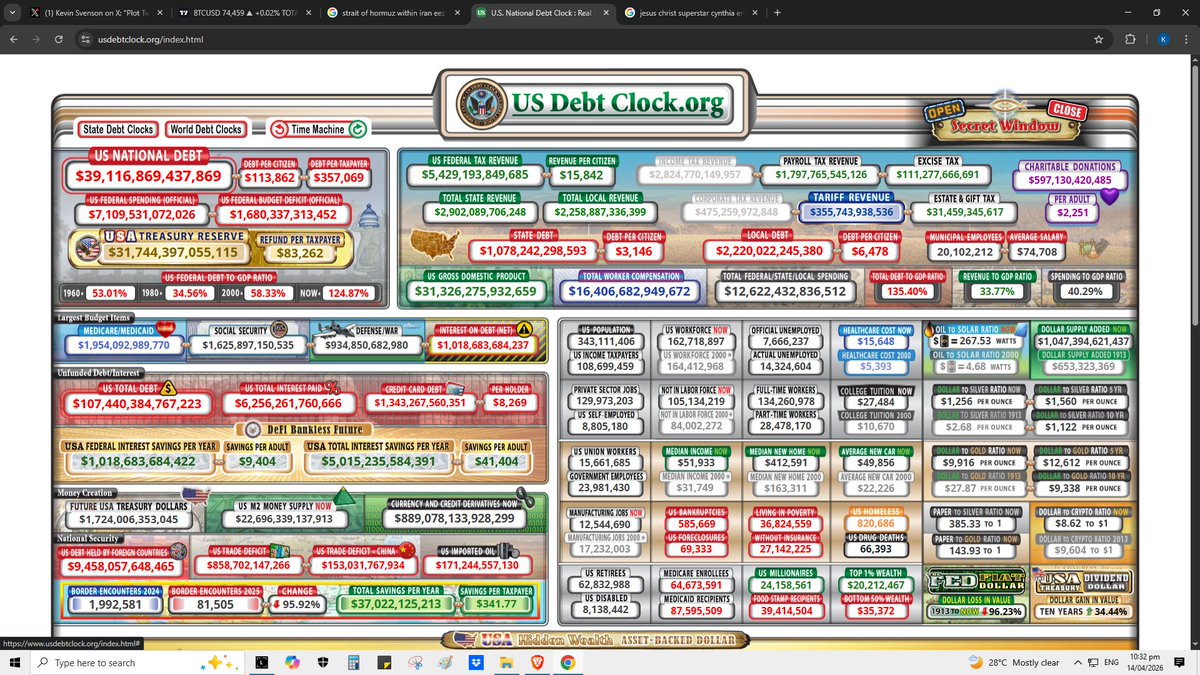Click the US Debt Clock seal logo
Viewport: 1200px width, 675px height.
(484, 102)
